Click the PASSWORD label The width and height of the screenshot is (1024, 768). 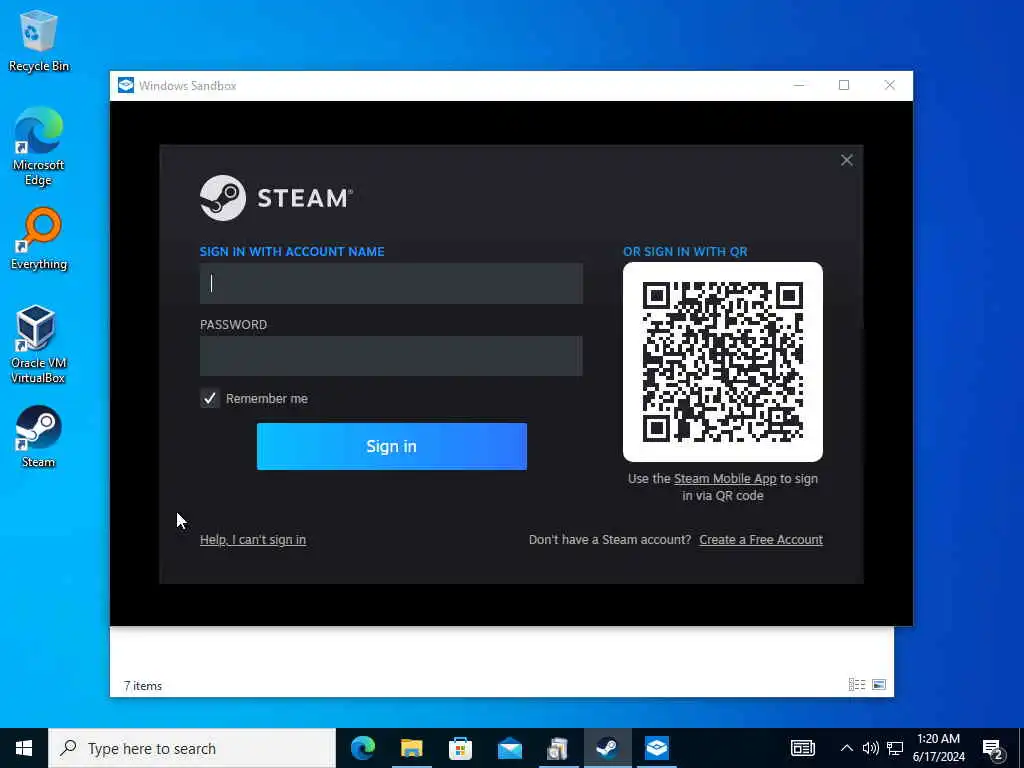(x=233, y=325)
